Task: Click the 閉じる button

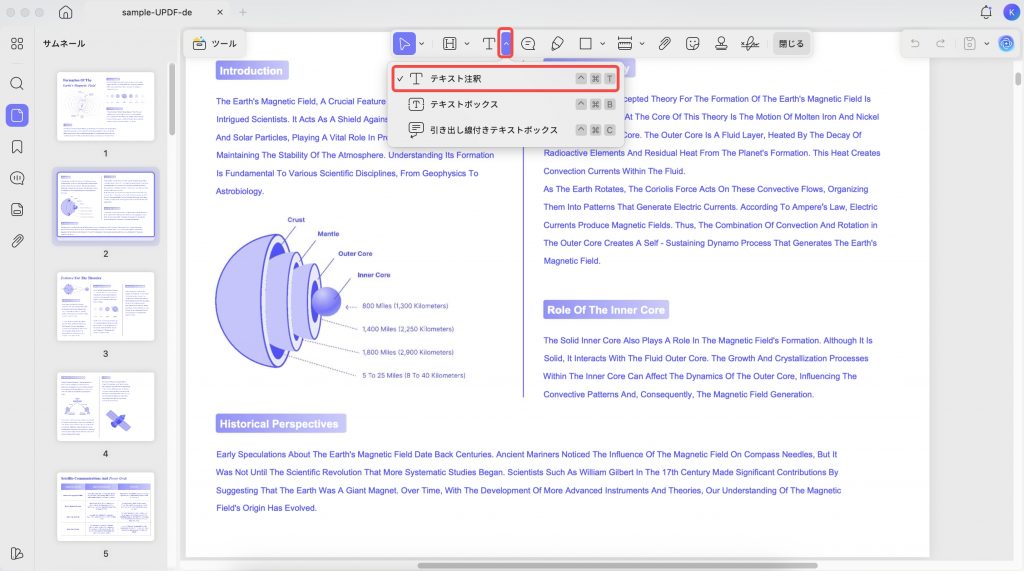Action: point(791,44)
